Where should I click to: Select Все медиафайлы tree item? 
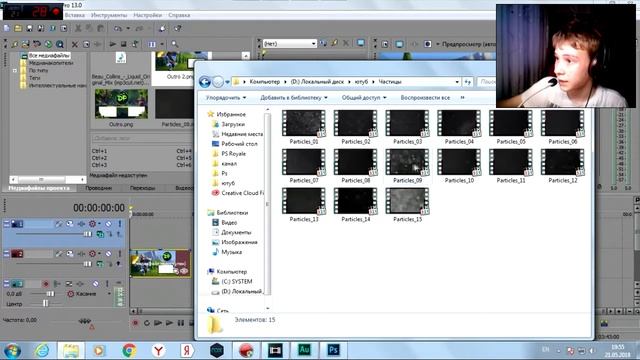[49, 56]
